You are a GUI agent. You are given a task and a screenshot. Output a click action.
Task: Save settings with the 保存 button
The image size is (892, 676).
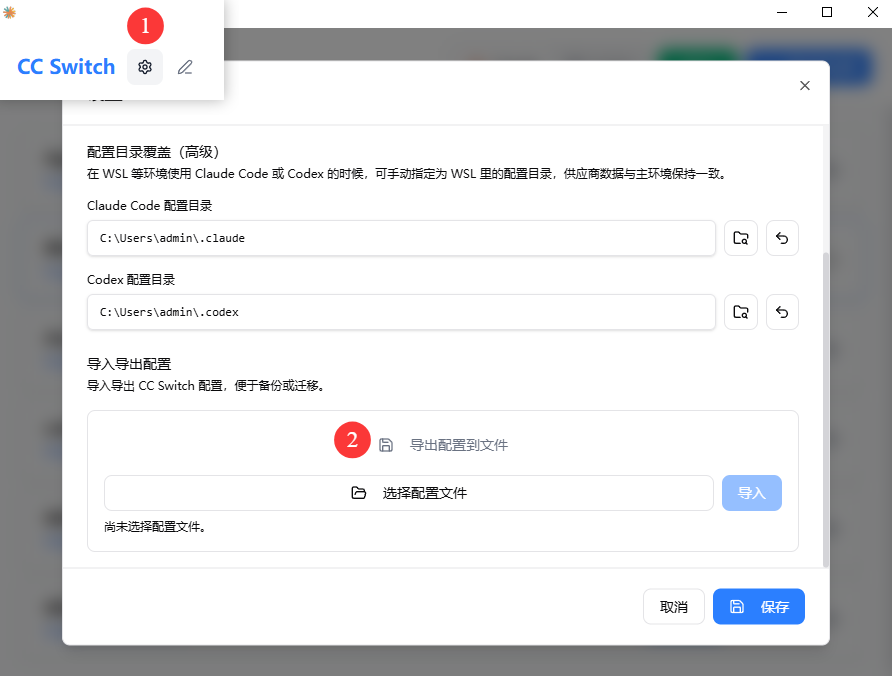[x=759, y=607]
